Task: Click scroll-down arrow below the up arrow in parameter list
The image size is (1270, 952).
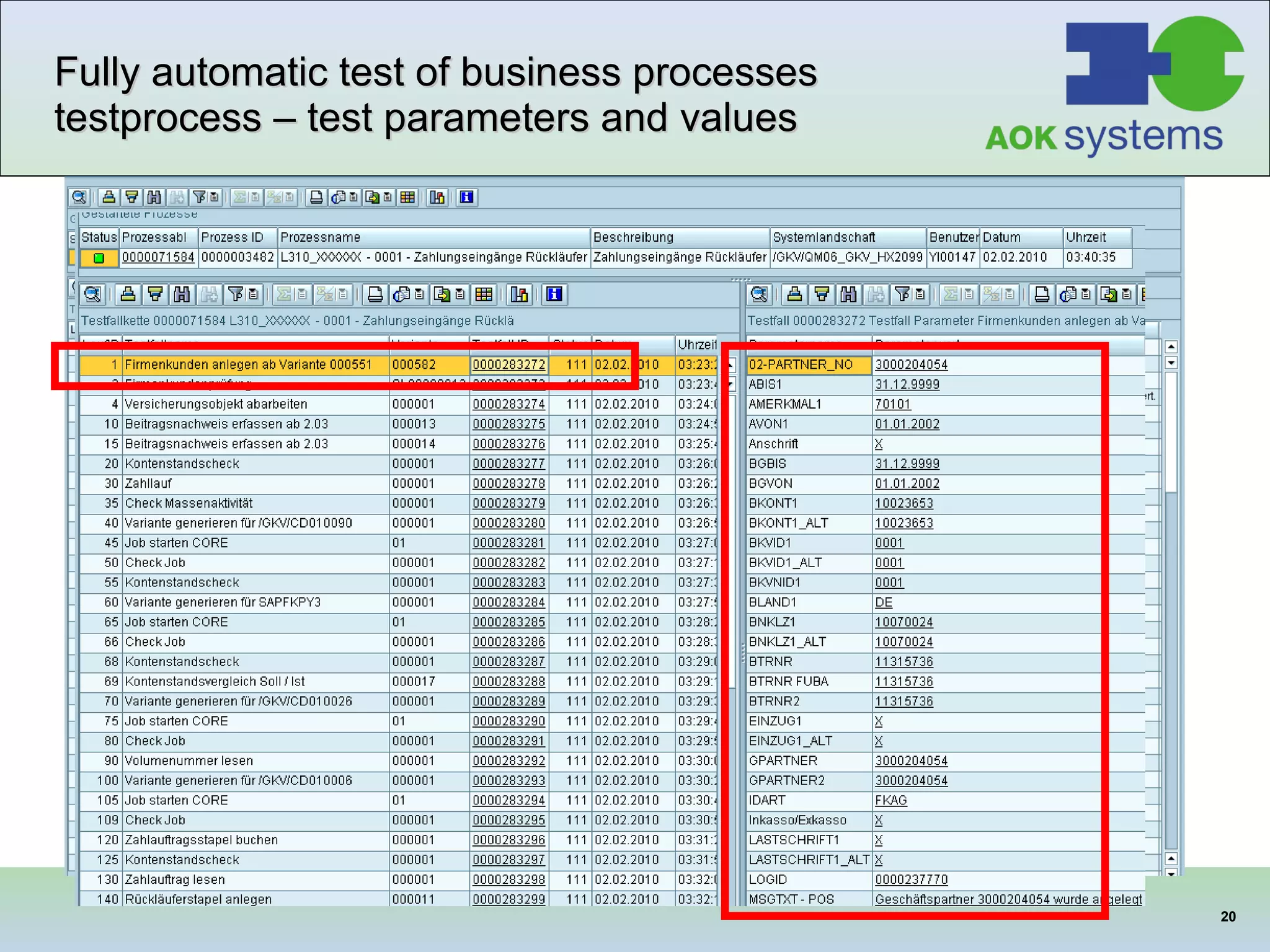Action: (x=1171, y=363)
